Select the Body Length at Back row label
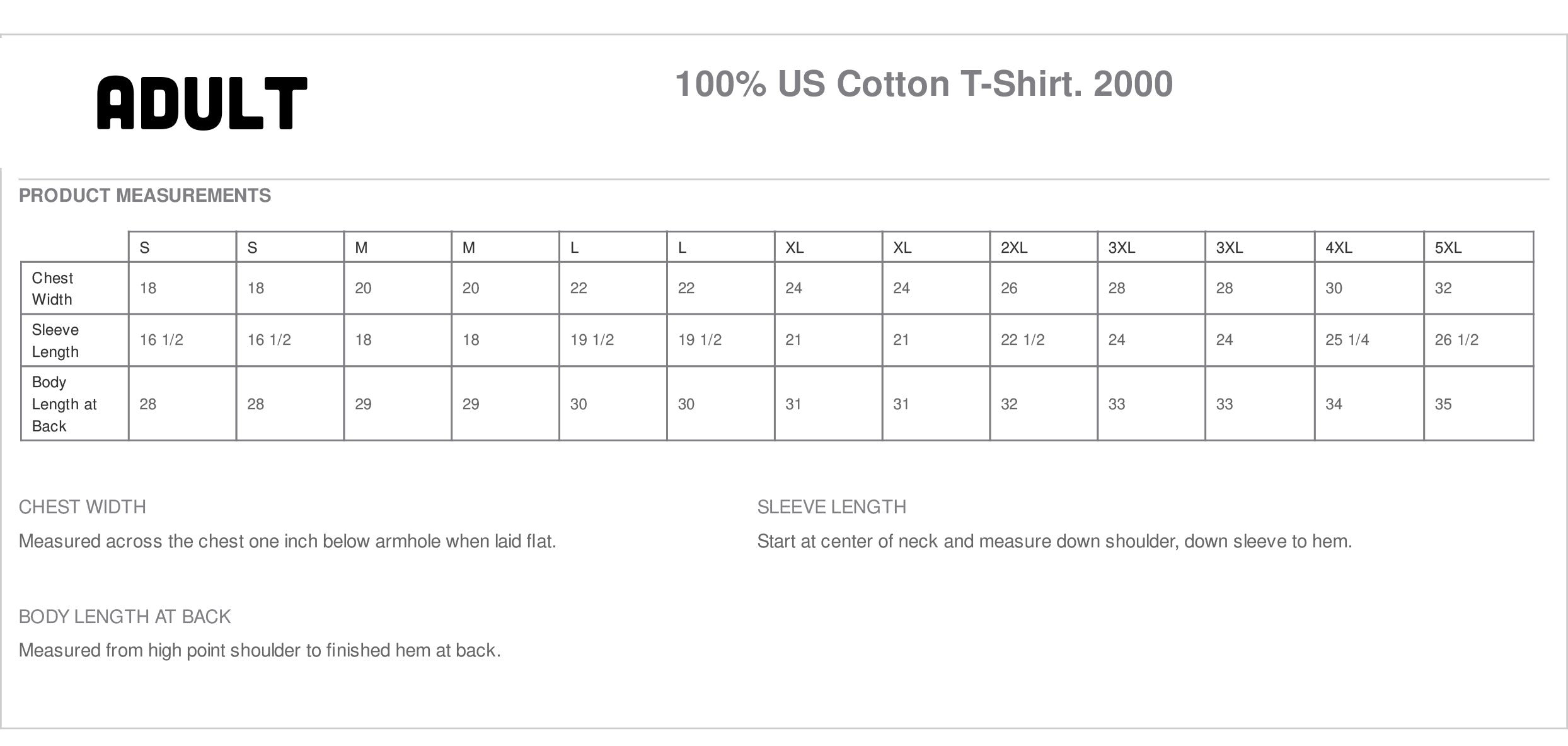 pos(64,404)
